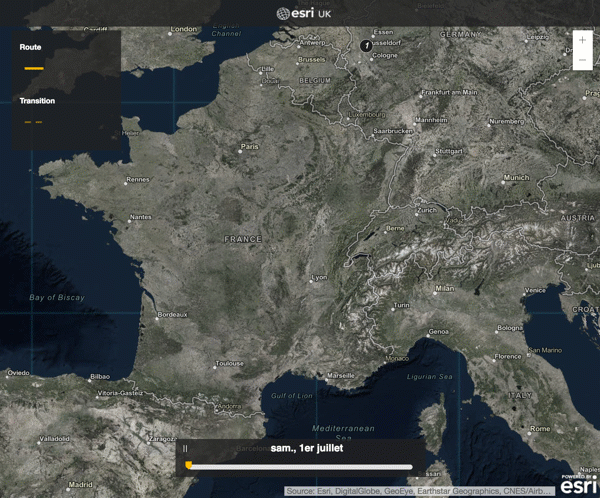Image resolution: width=600 pixels, height=498 pixels.
Task: Click the Venice city label
Action: point(535,290)
